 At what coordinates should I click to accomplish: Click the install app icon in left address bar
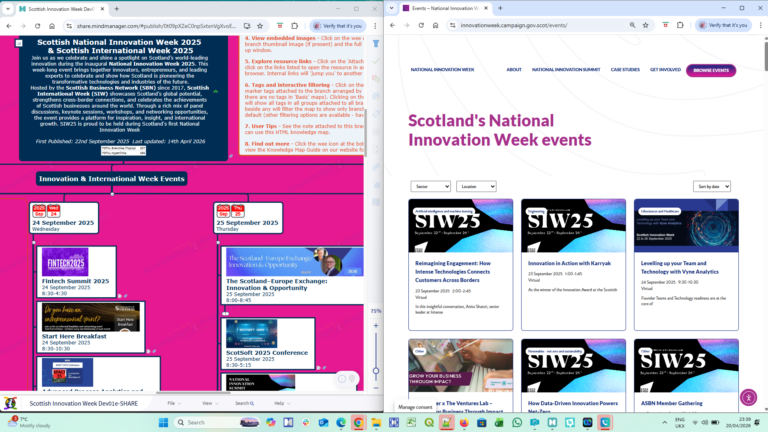247,26
